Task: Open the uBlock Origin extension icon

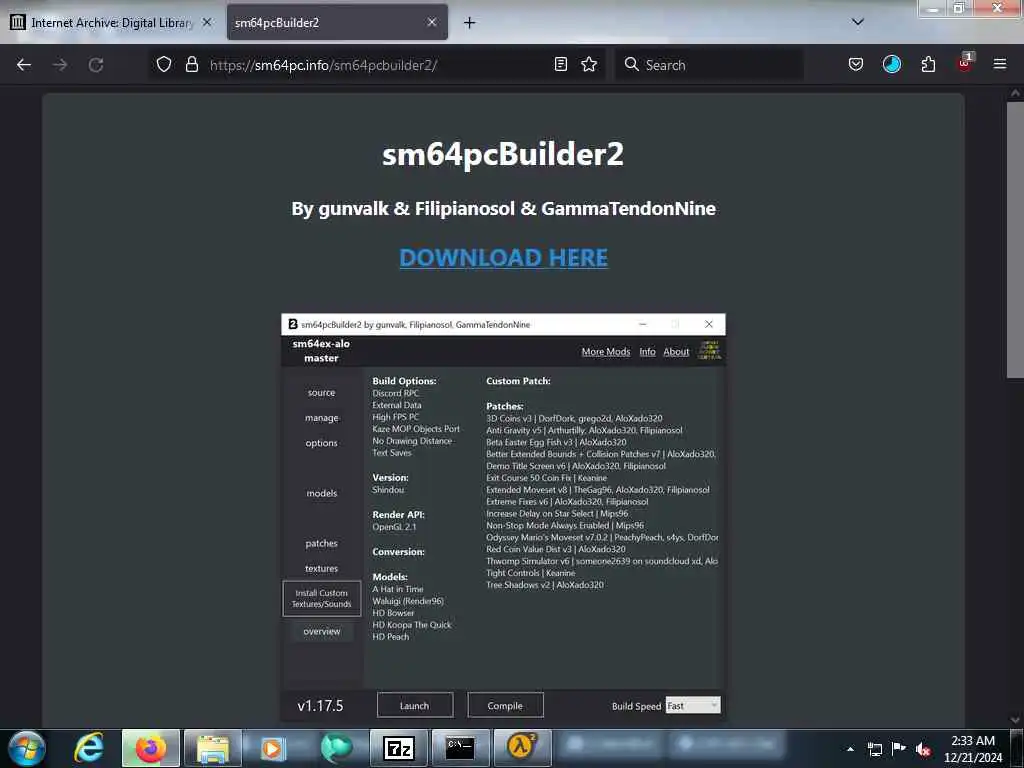Action: (965, 63)
